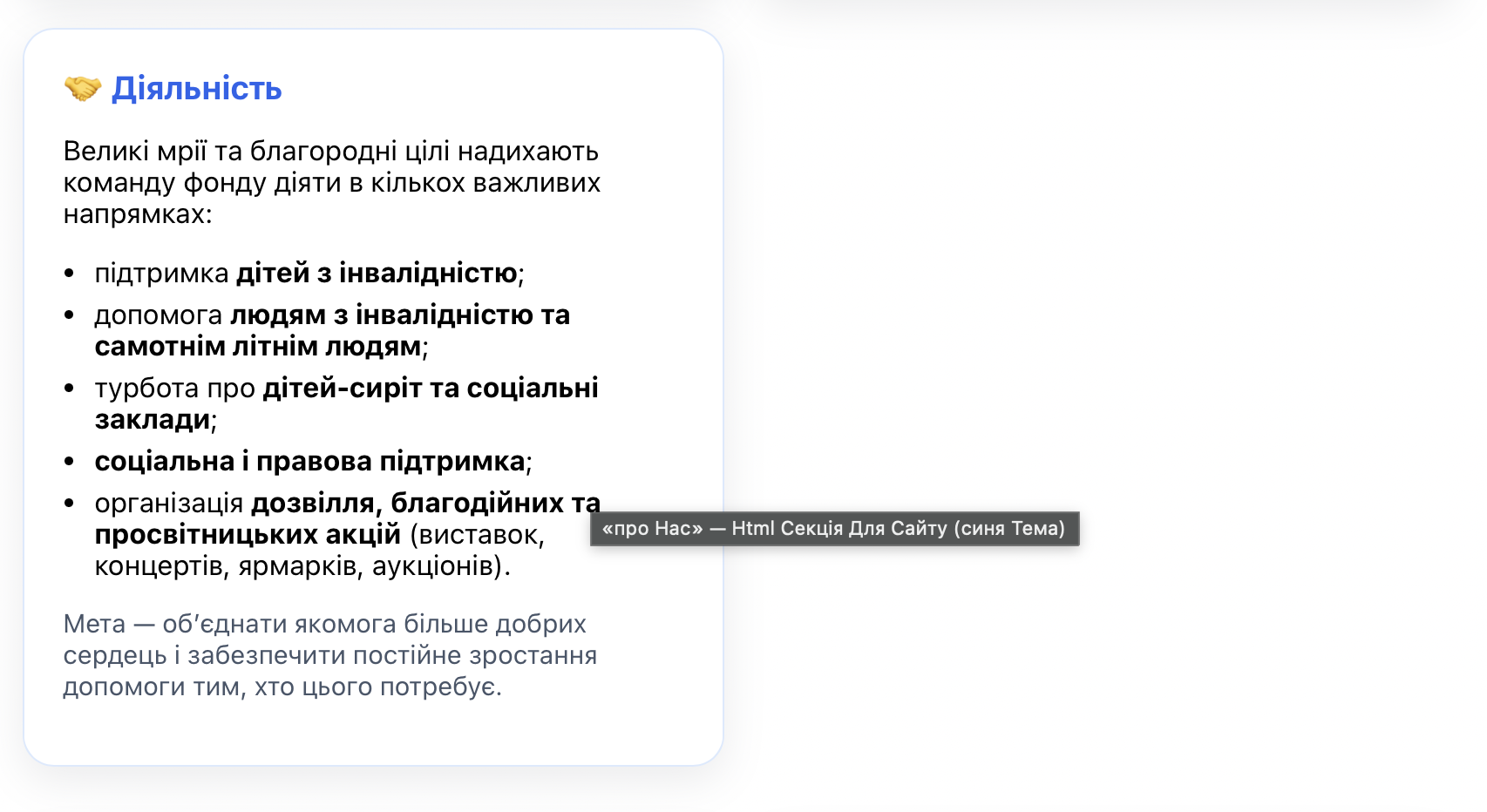Select the bold text "дітей з інвалідністю"
Screen dimensions: 1487x812
tap(377, 274)
